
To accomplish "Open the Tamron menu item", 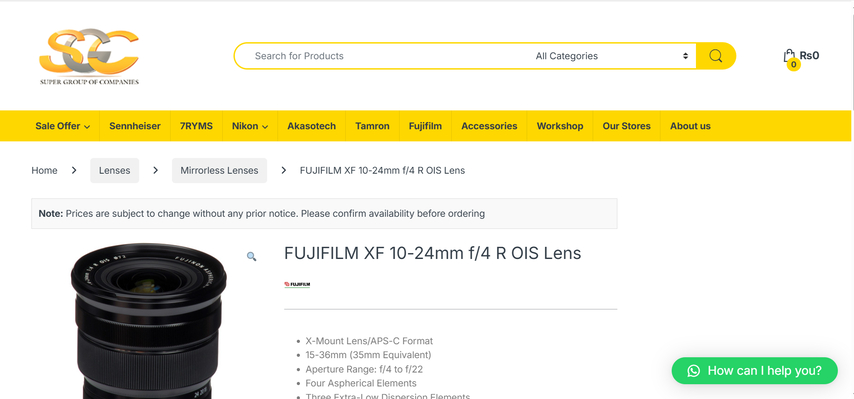I will coord(373,126).
